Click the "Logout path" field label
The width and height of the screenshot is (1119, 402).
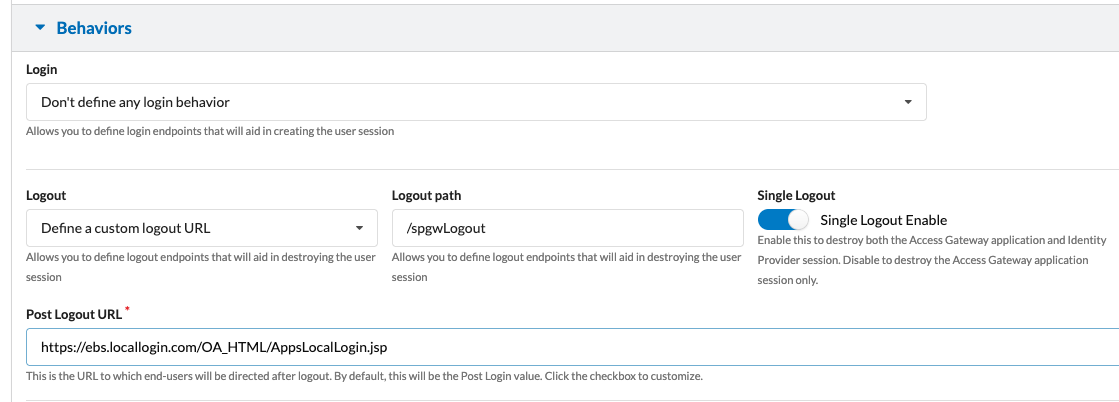(x=427, y=195)
